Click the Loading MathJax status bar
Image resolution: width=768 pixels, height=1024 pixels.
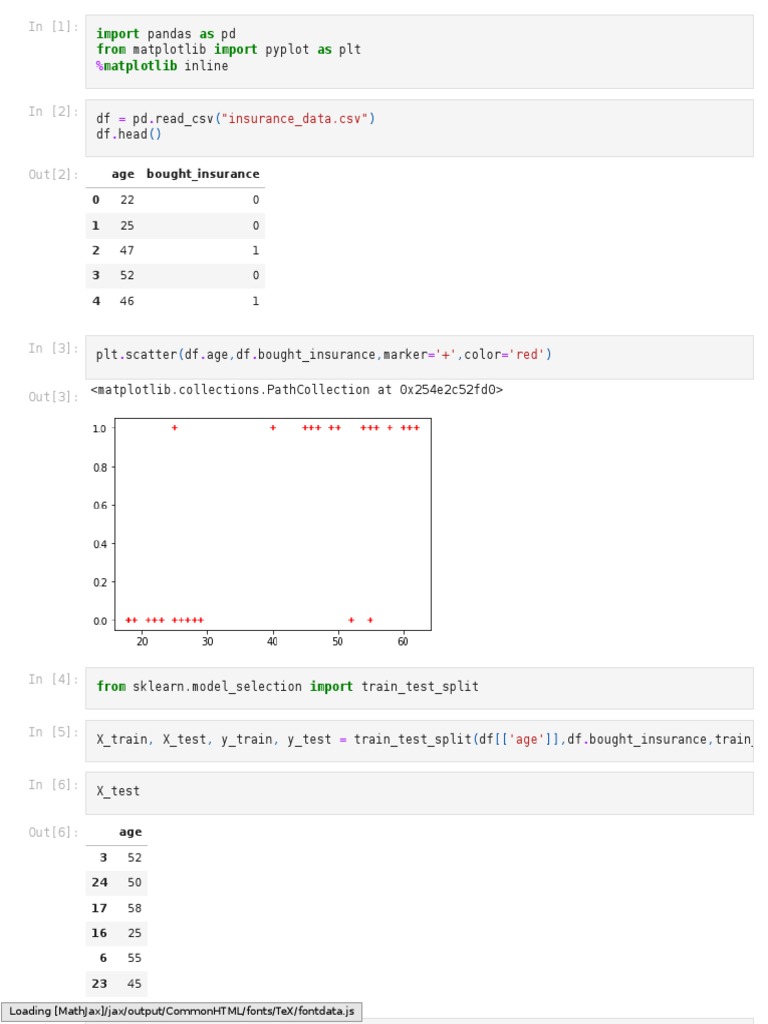coord(181,1011)
